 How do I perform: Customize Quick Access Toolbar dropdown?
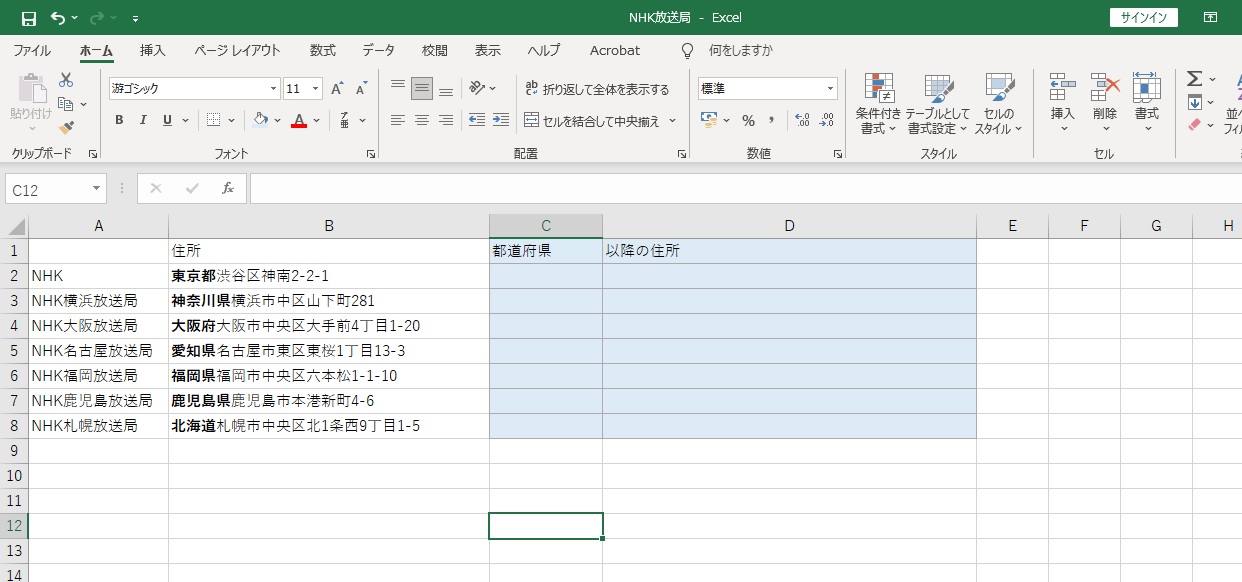tap(135, 18)
